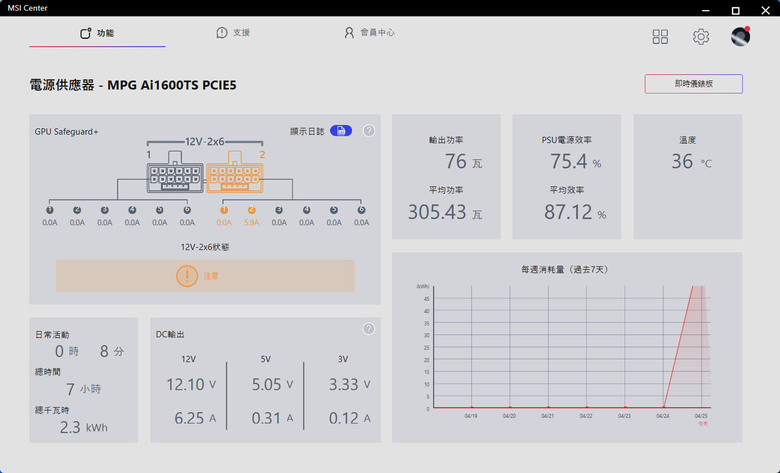Click the user profile avatar

click(x=741, y=36)
